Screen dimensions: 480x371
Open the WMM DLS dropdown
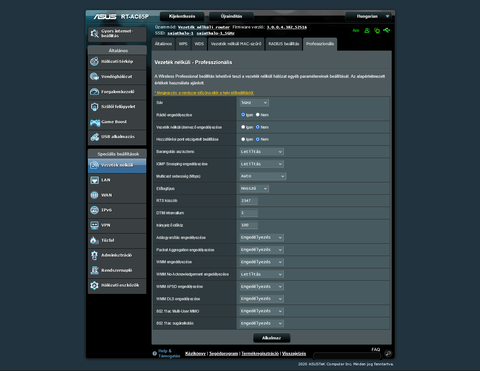[262, 299]
